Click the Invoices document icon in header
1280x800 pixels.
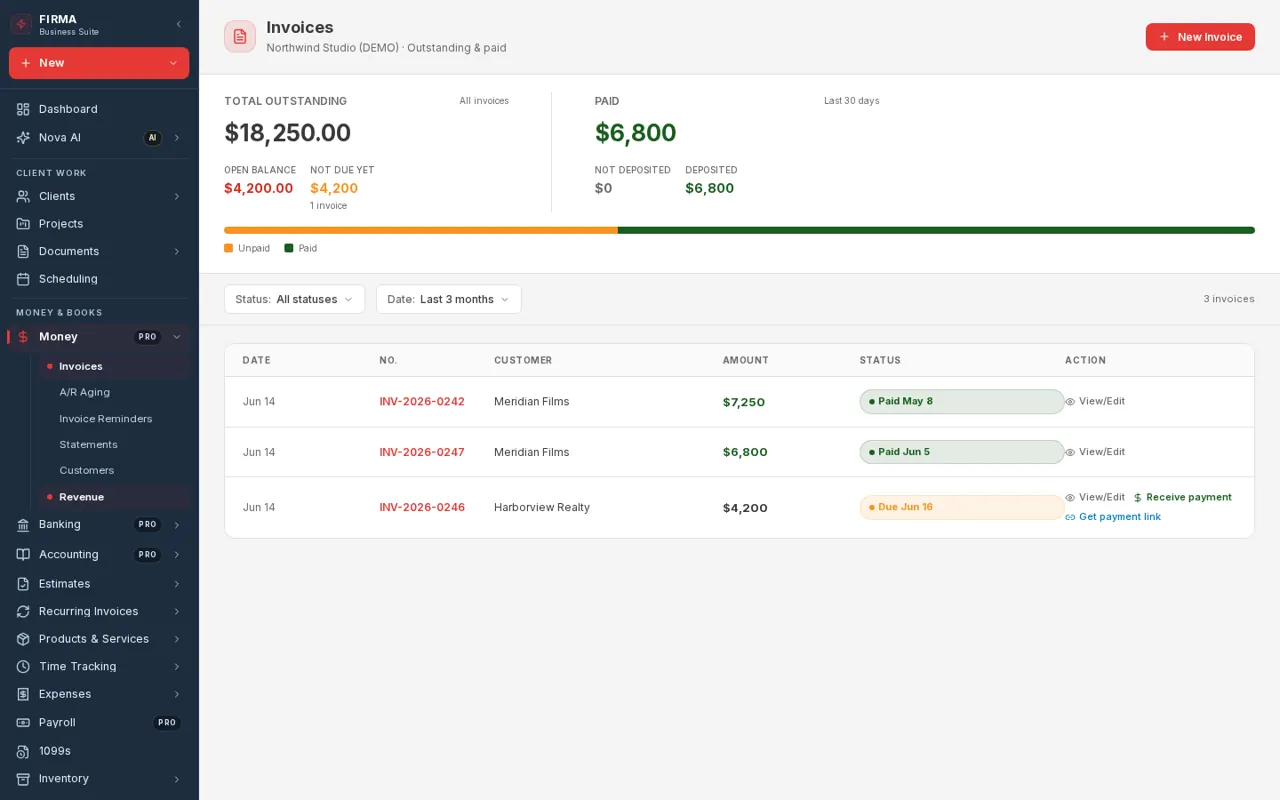click(x=240, y=36)
